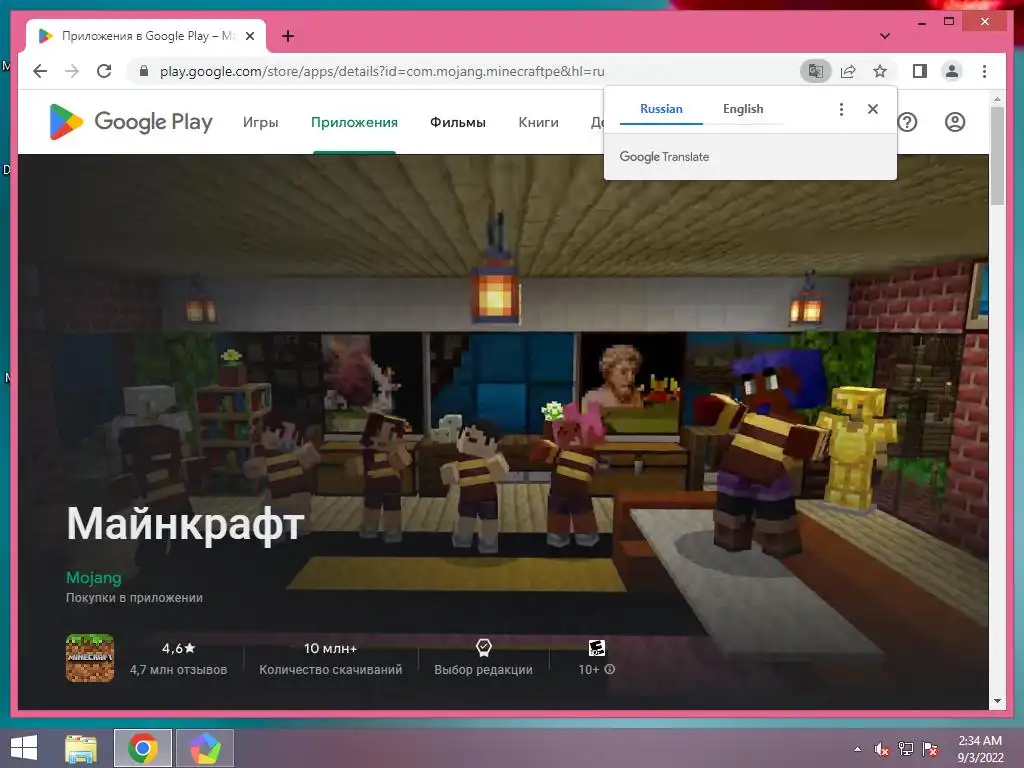Bookmark this page with the star icon
The height and width of the screenshot is (768, 1024).
880,71
